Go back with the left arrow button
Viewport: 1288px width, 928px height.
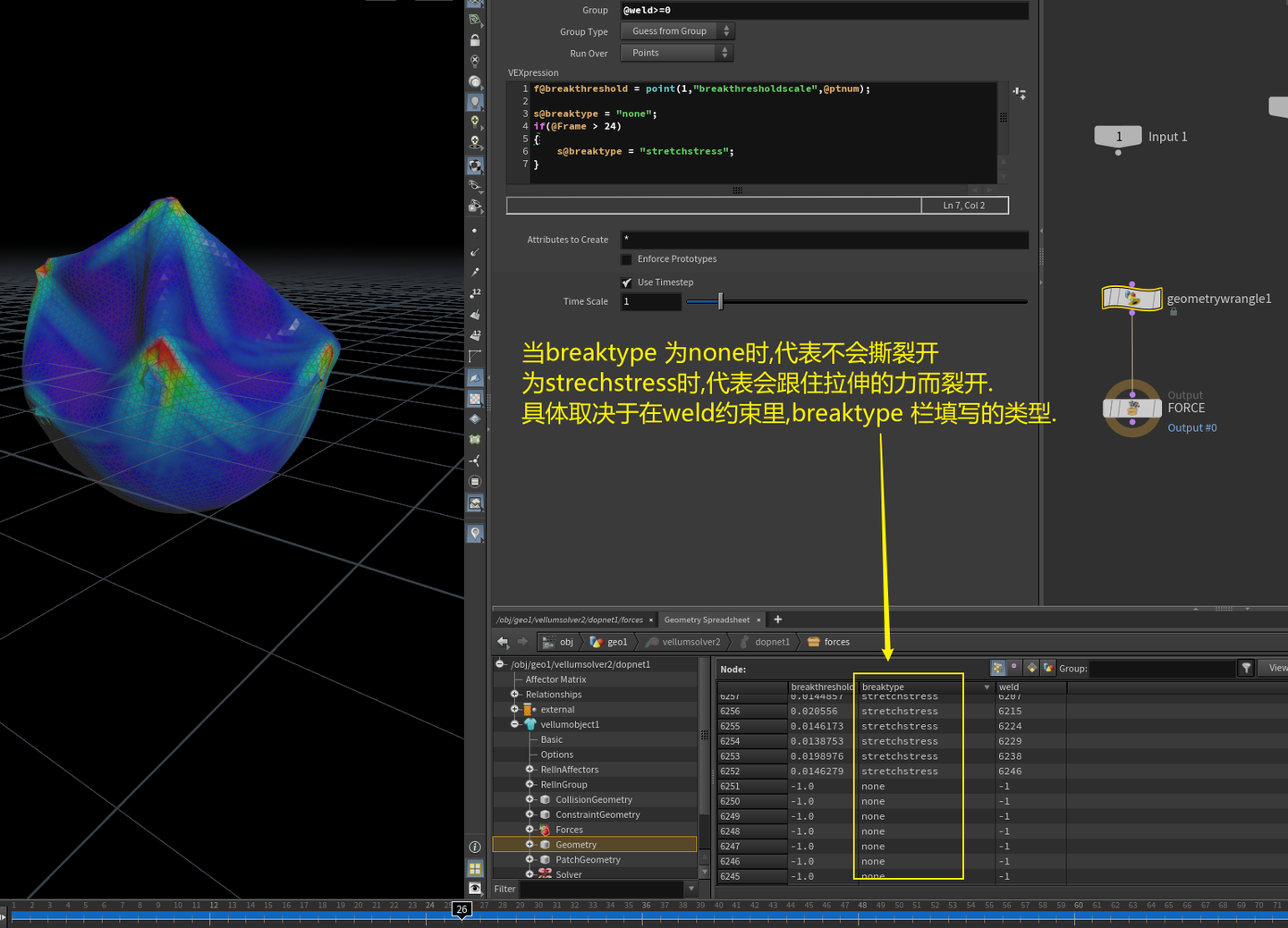tap(503, 642)
